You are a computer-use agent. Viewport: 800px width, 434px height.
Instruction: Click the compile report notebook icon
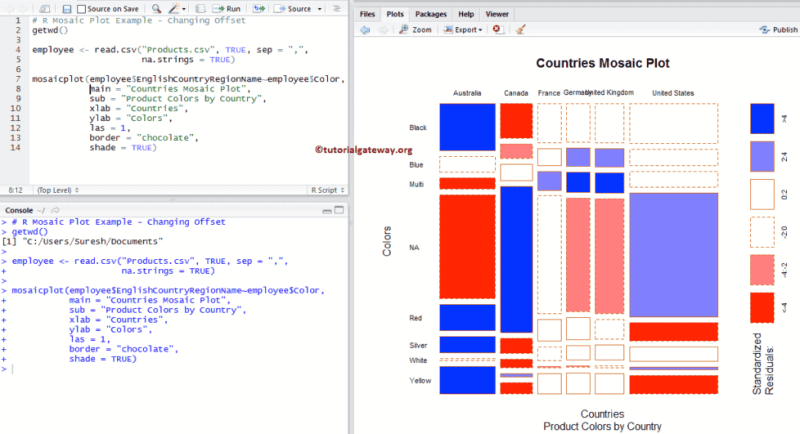tap(201, 9)
